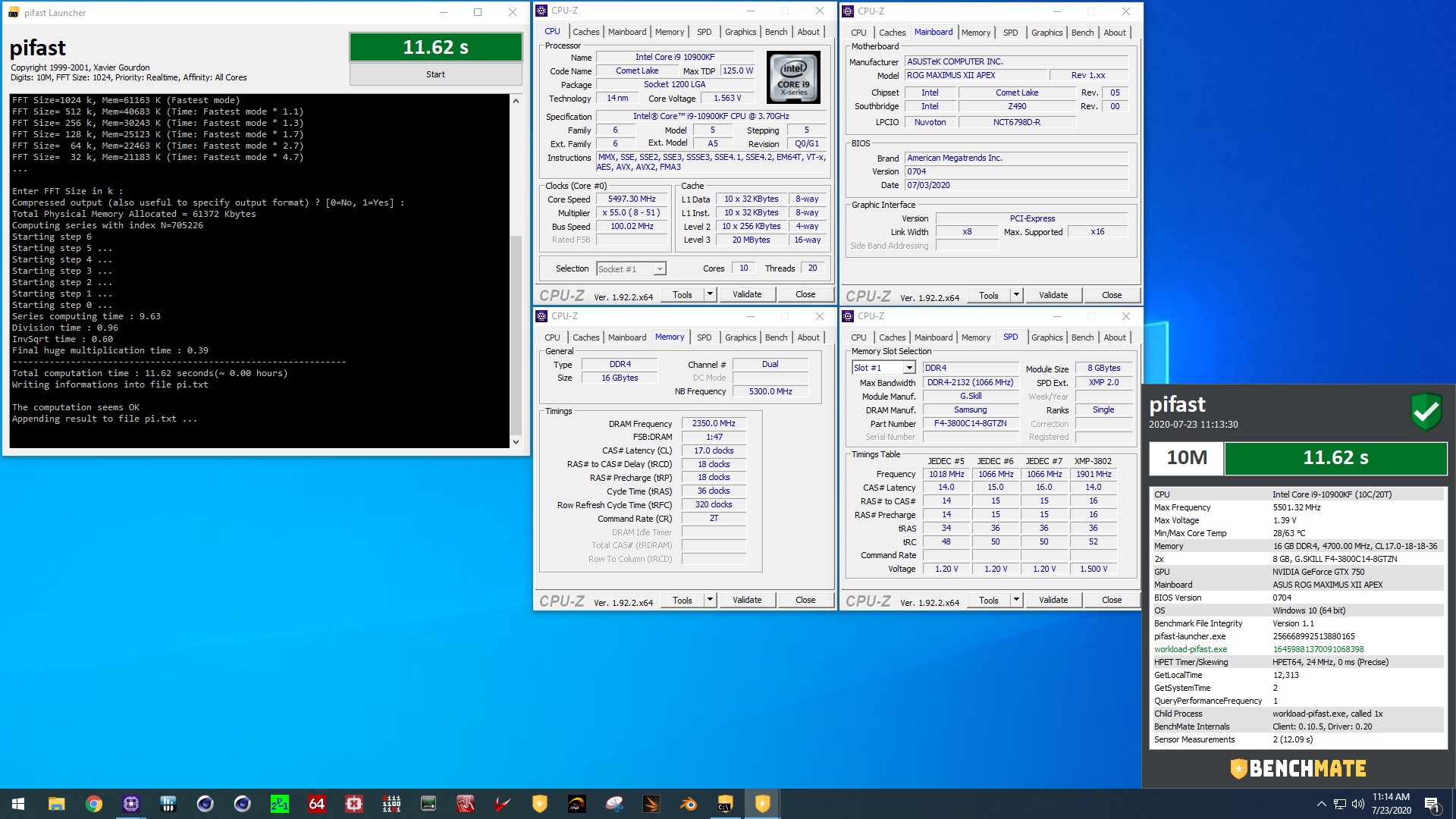Screen dimensions: 1456x819
Task: Open the binary digits taskbar icon
Action: [391, 804]
